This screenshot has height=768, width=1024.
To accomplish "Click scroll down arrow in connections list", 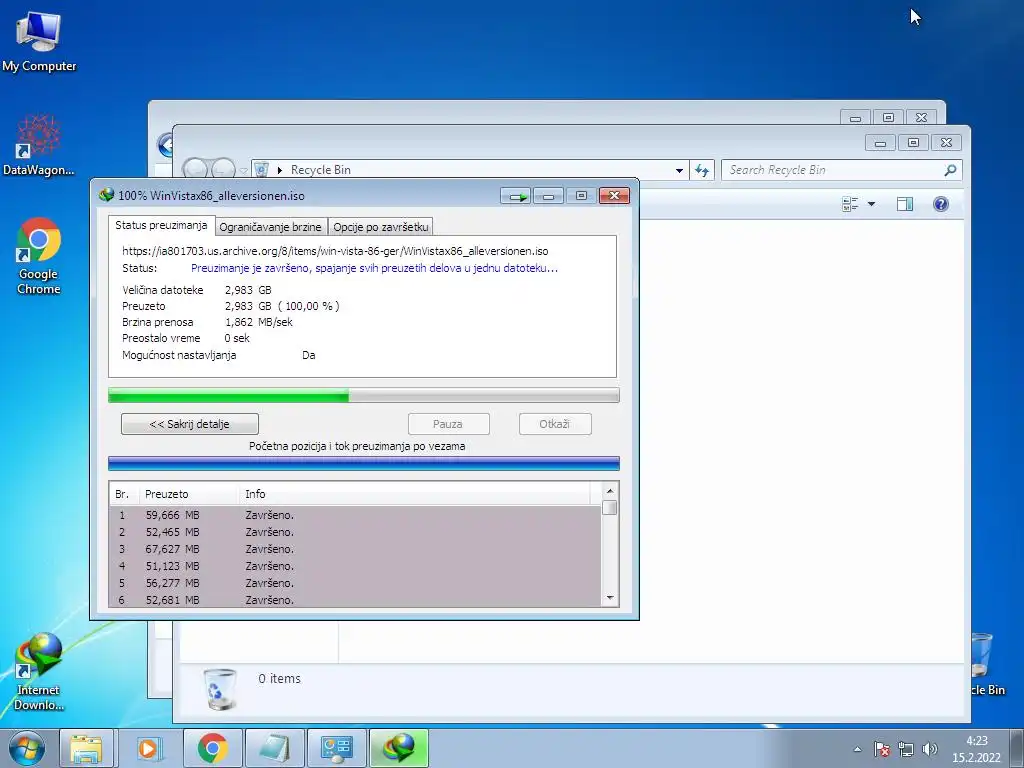I will pyautogui.click(x=610, y=598).
